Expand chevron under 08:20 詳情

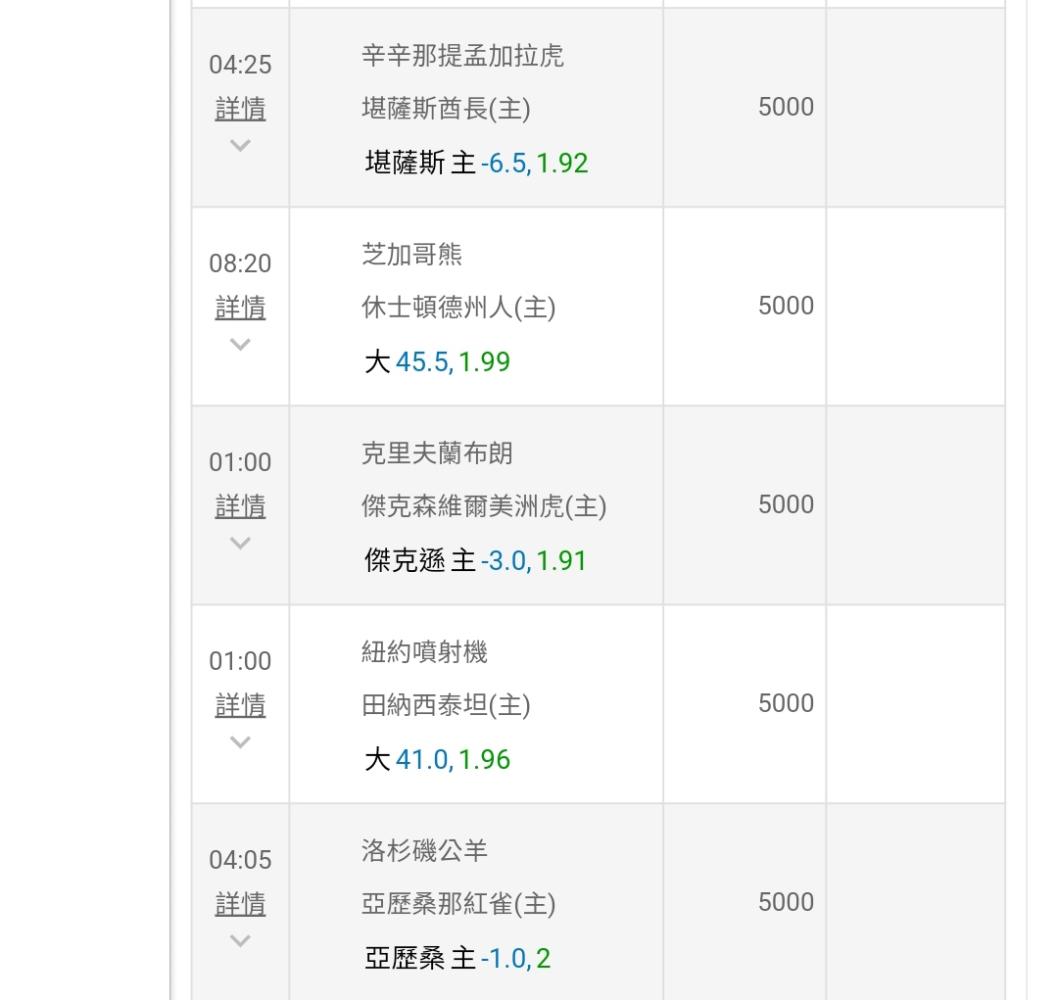240,345
